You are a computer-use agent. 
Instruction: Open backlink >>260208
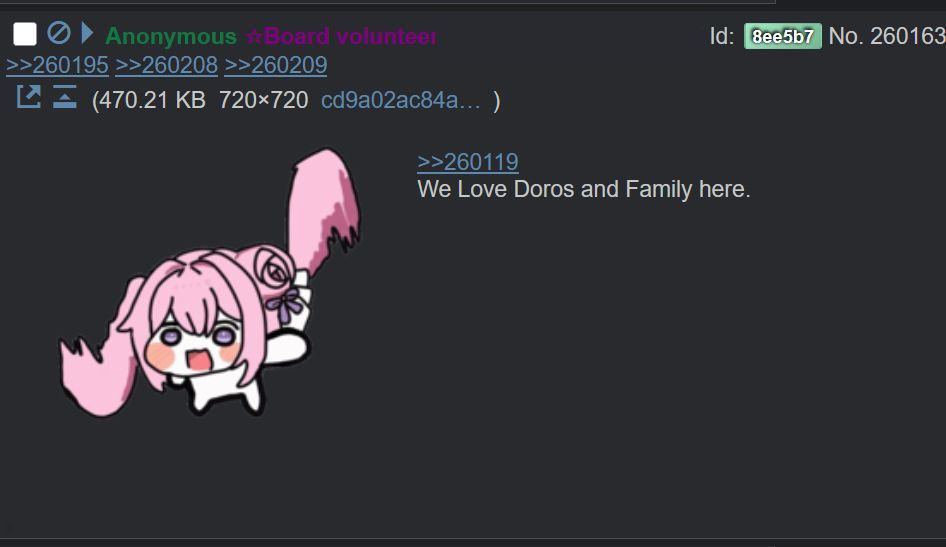(167, 65)
